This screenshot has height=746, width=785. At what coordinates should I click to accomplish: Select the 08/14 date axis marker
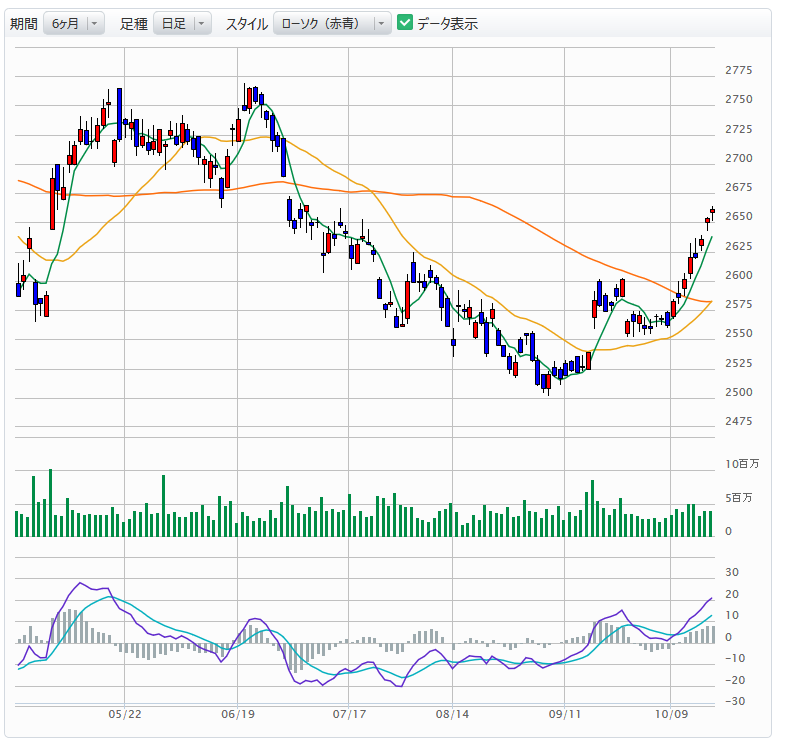[x=453, y=716]
